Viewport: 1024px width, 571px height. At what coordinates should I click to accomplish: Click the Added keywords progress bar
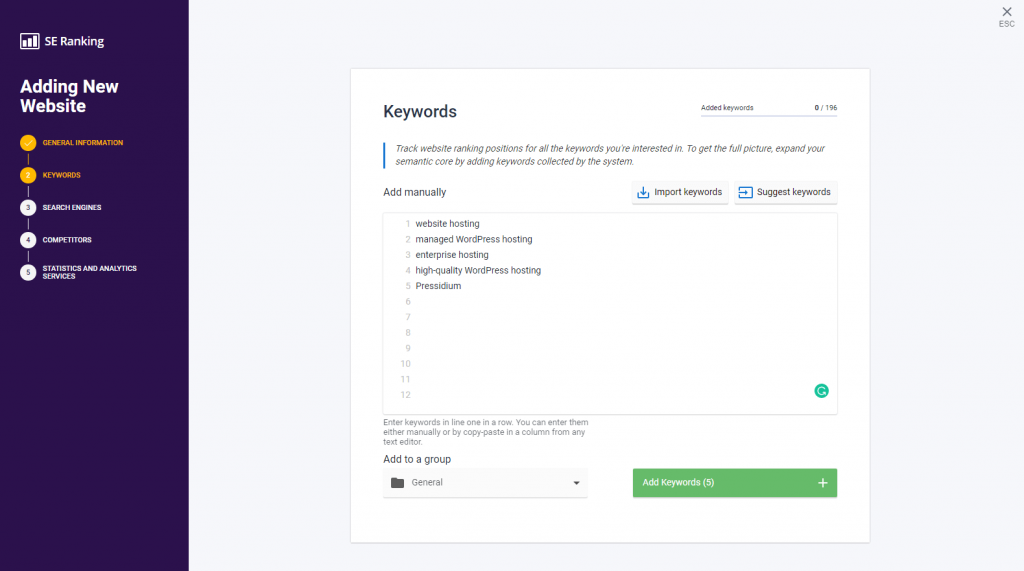(769, 116)
